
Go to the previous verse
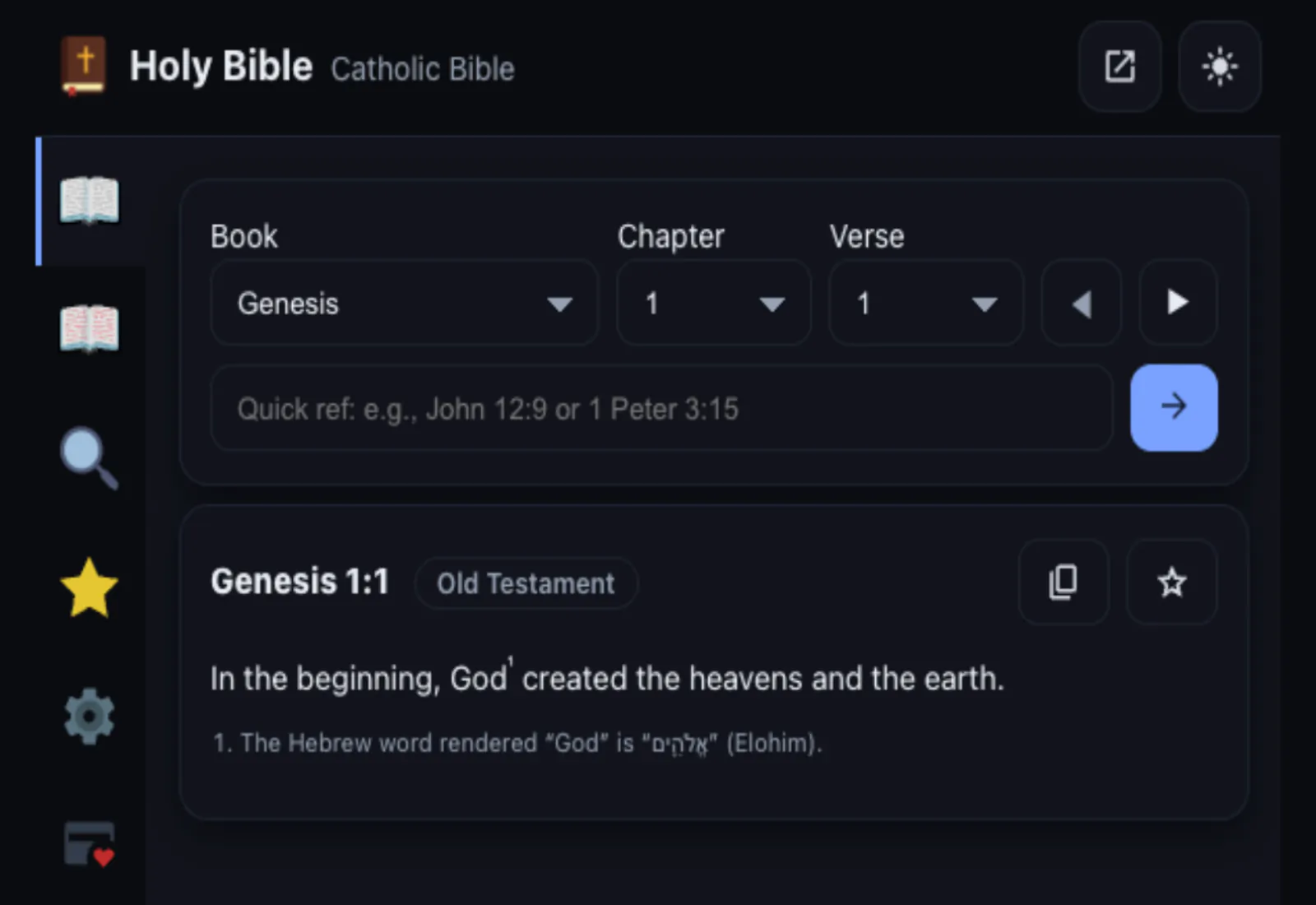click(1082, 304)
